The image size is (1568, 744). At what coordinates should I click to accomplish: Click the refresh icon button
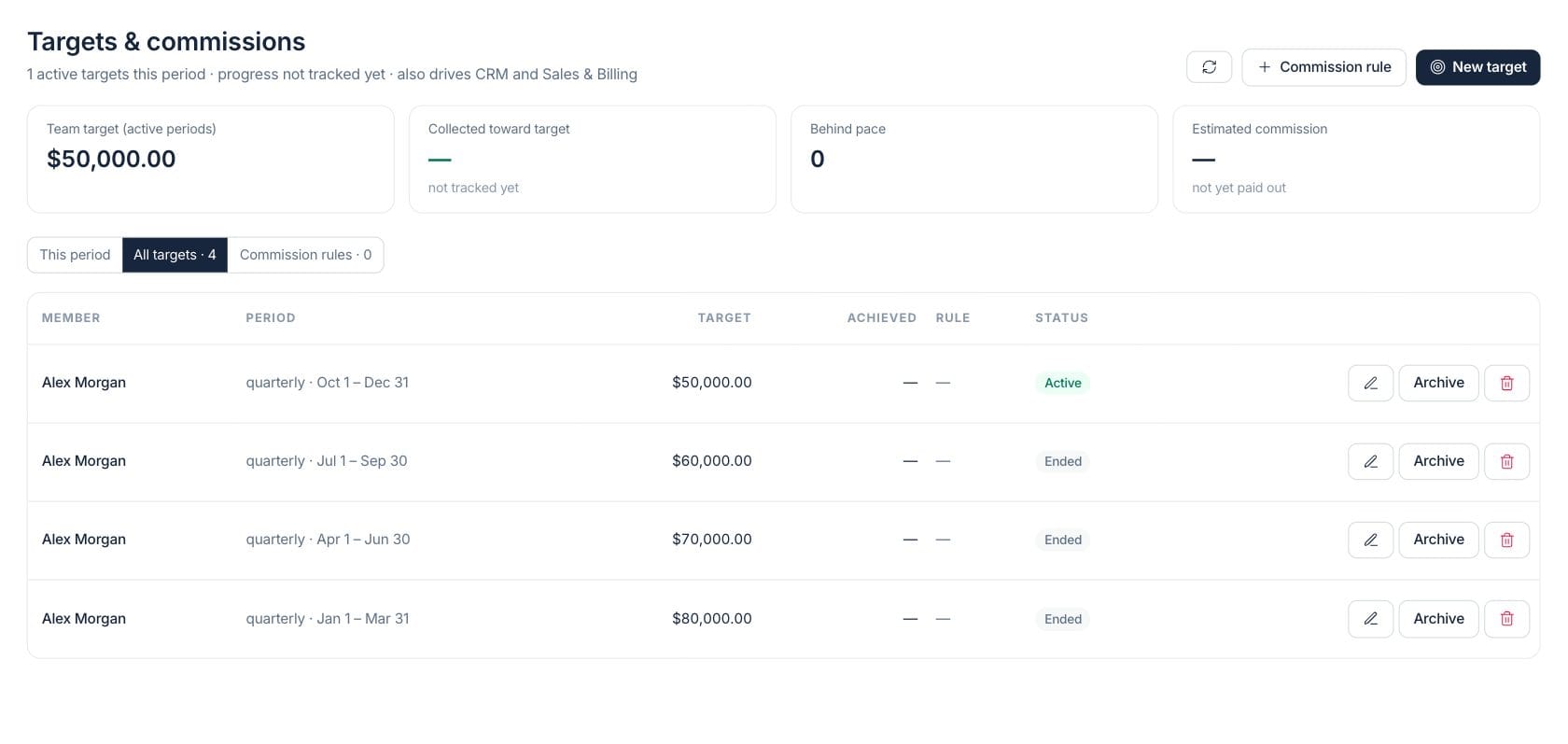[x=1209, y=67]
